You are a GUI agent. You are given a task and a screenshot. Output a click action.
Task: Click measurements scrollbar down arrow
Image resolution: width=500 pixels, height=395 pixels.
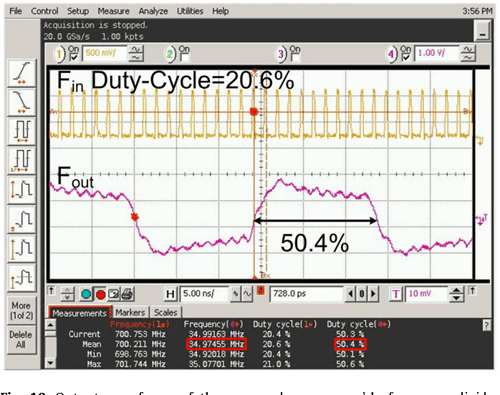50,363
